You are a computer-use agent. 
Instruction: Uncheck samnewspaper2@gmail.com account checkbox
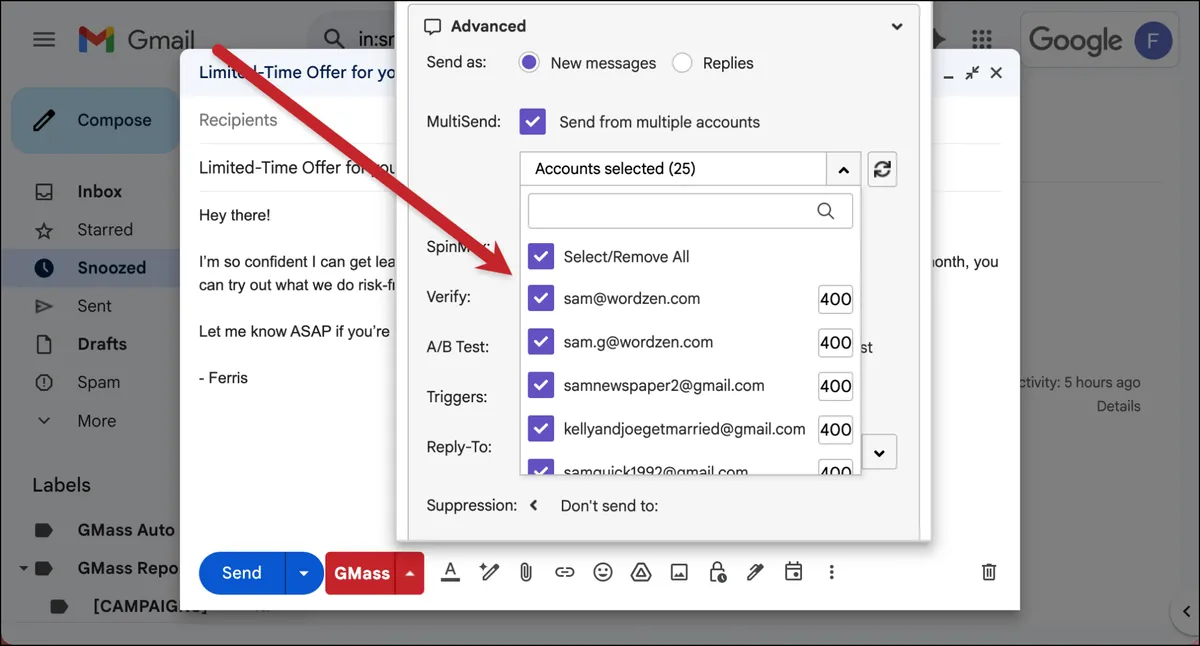[x=541, y=386]
